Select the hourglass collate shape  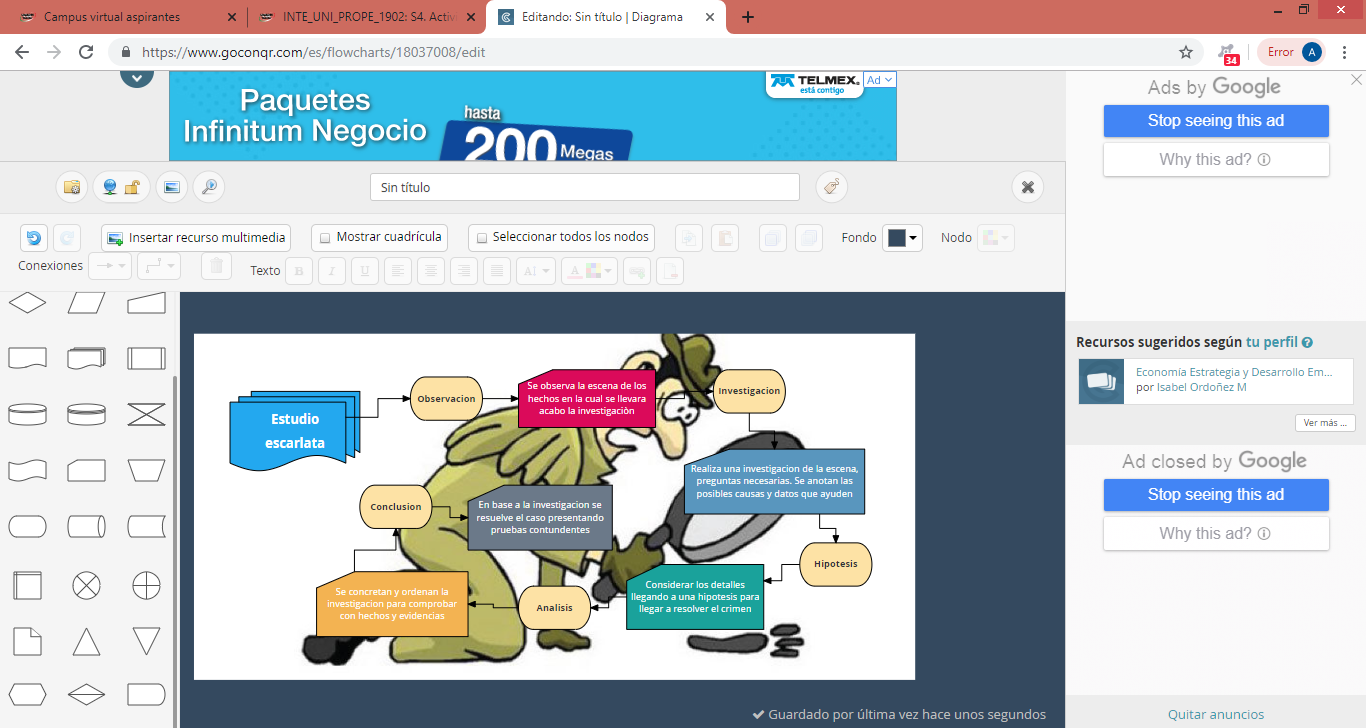pos(146,413)
